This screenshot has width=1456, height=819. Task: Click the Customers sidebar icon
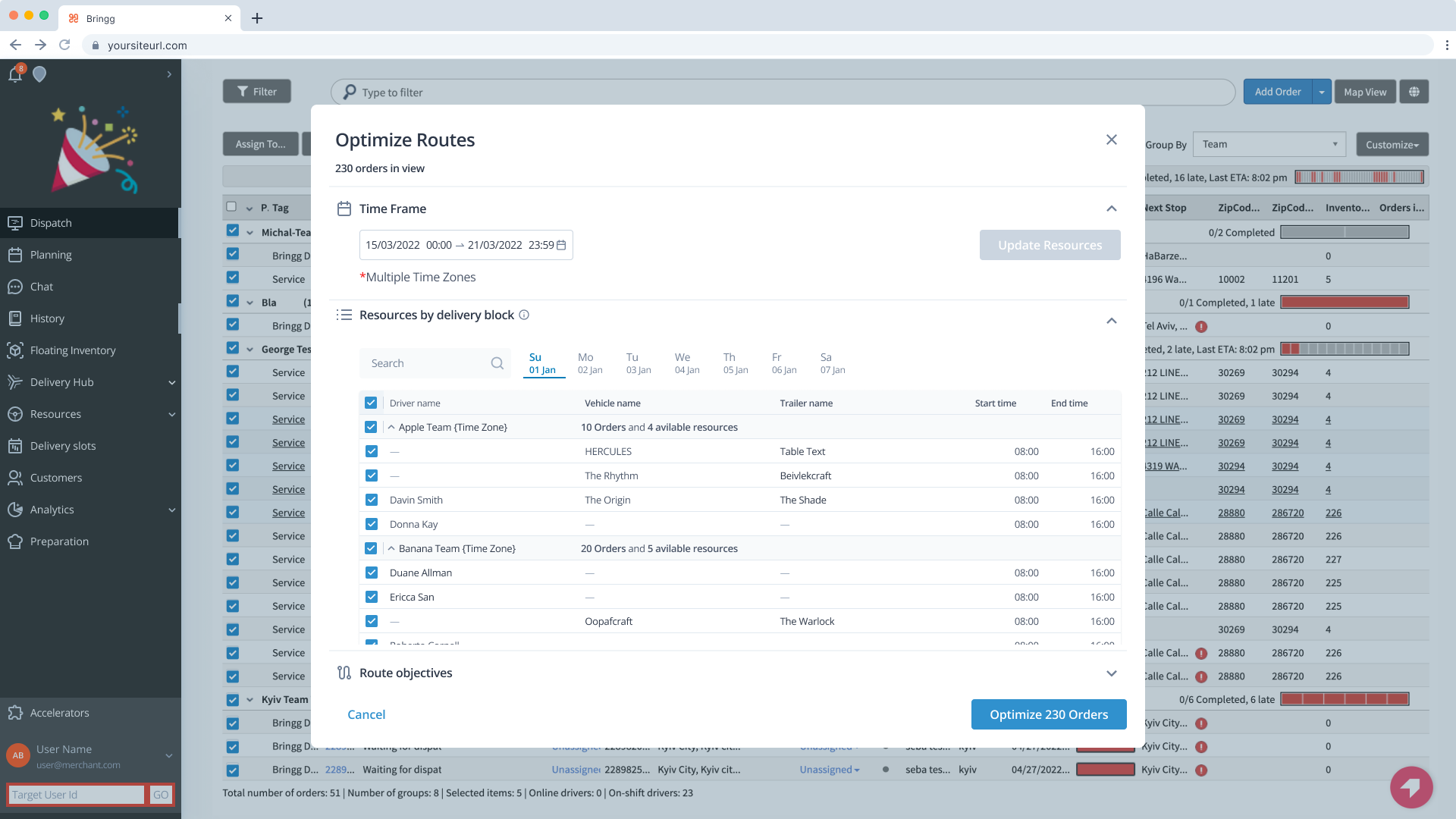15,478
